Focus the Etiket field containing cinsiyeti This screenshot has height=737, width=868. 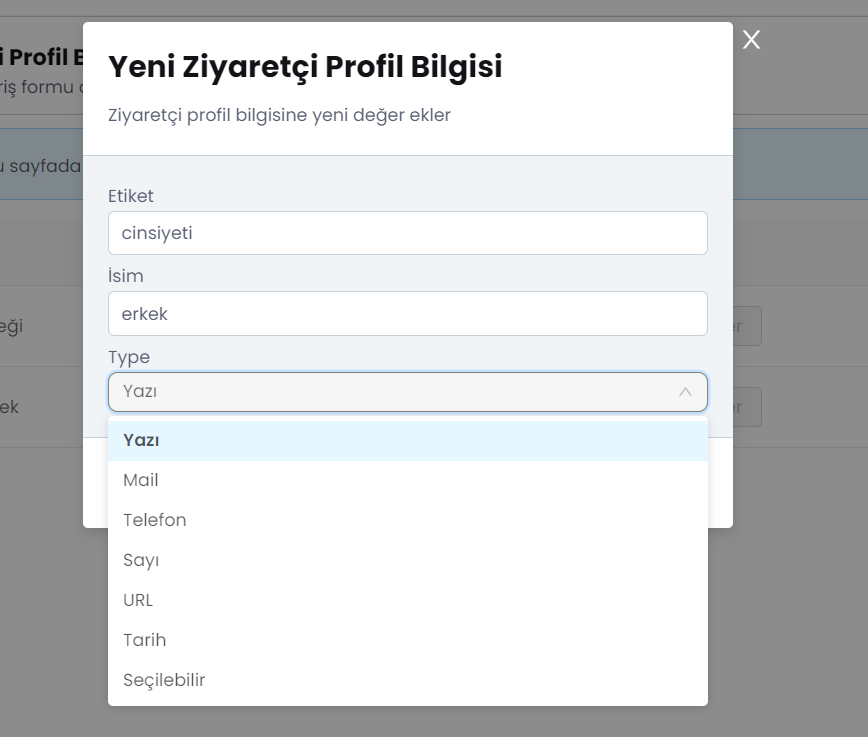point(407,233)
